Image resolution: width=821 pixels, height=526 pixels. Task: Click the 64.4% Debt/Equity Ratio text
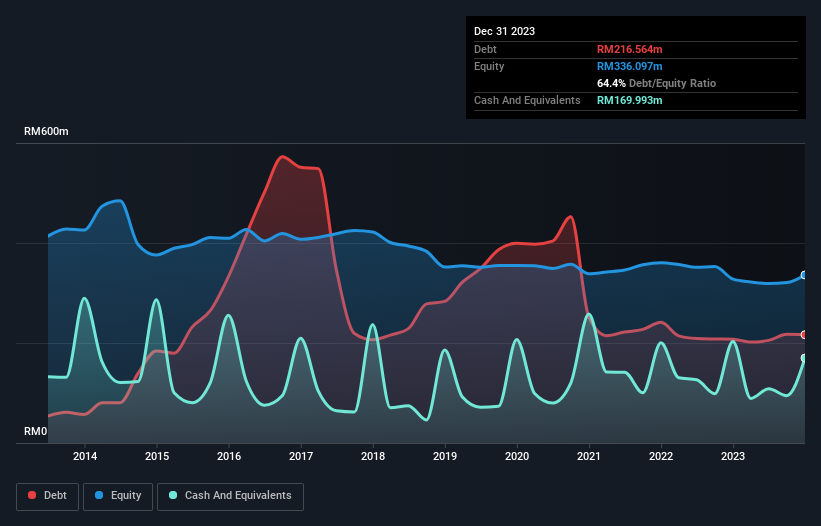pos(656,83)
